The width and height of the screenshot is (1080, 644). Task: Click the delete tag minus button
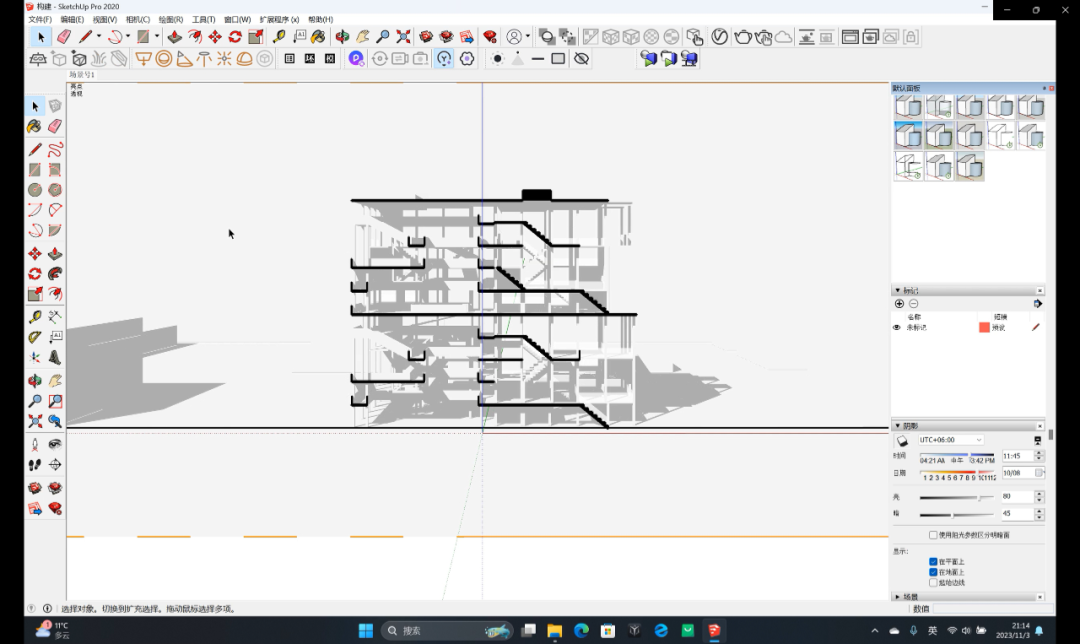point(913,304)
